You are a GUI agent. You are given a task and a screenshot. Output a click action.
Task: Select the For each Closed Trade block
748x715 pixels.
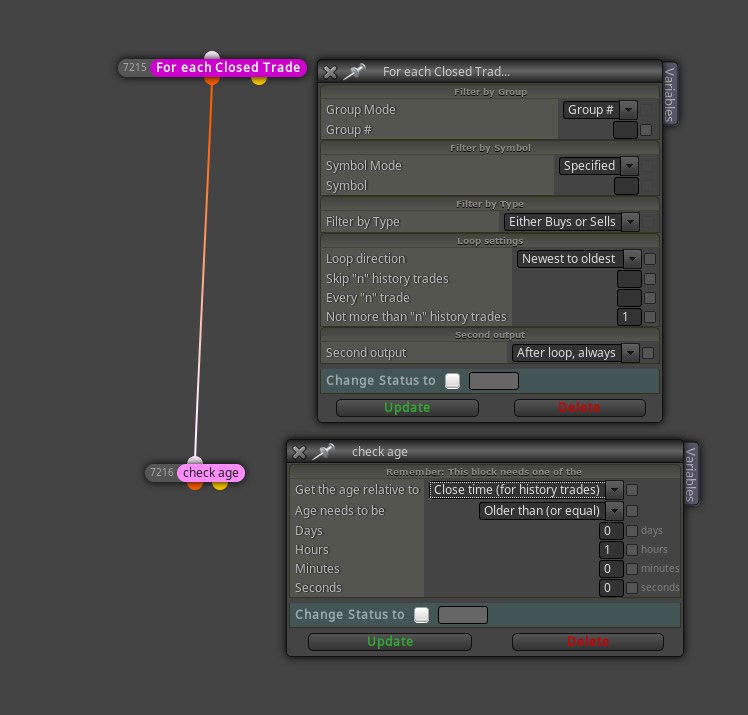[x=228, y=67]
